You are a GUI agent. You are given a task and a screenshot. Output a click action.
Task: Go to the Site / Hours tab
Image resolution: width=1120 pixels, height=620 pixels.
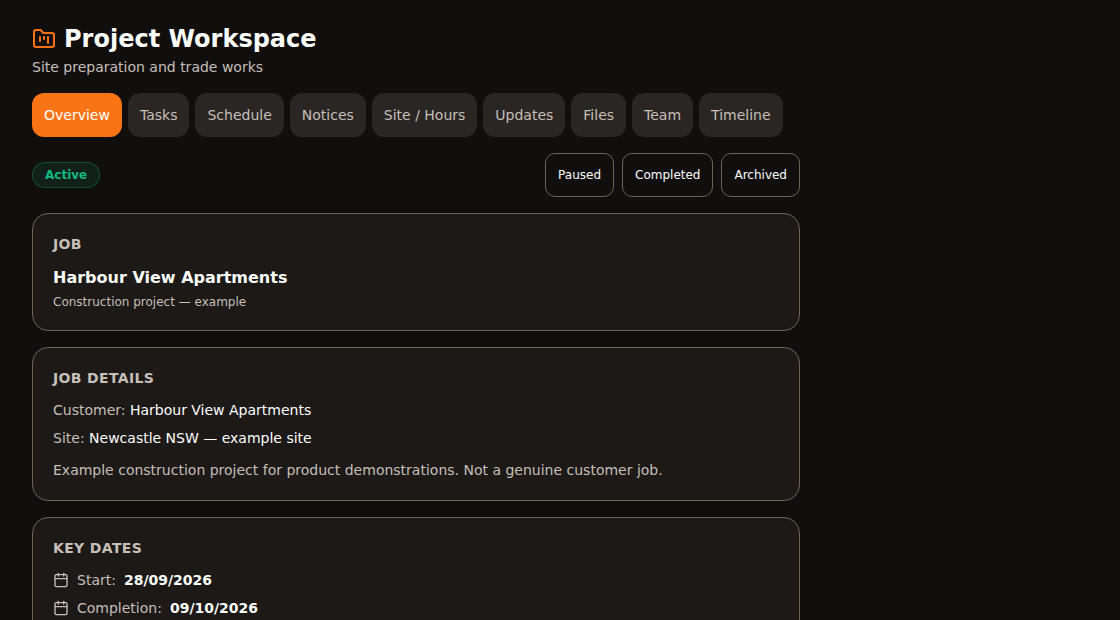tap(424, 115)
